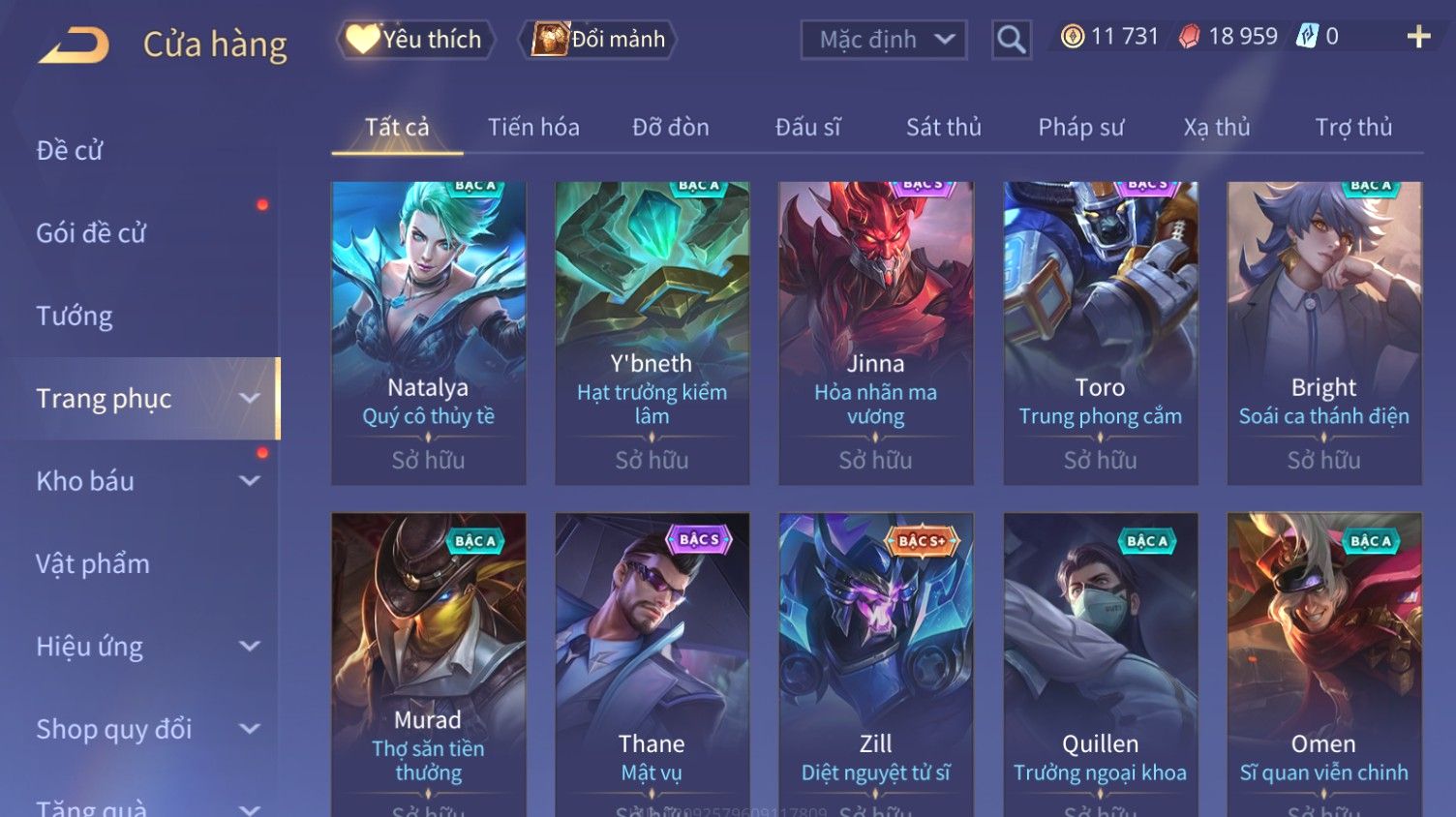Tap the golden back arrow icon
Viewport: 1456px width, 817px height.
coord(75,45)
